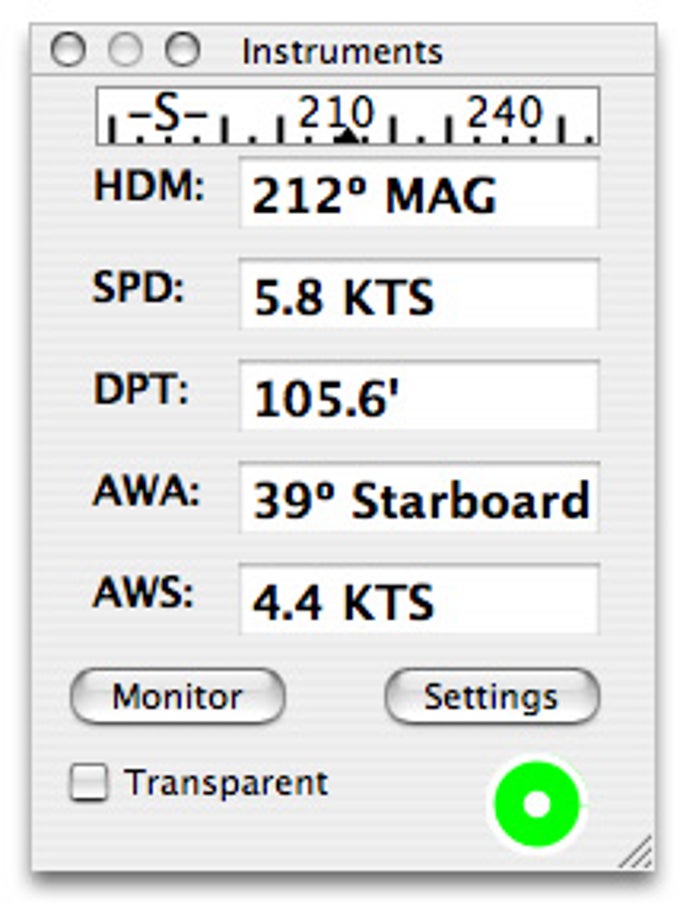Click the SPD speed value field
This screenshot has height=906, width=680.
pyautogui.click(x=419, y=295)
